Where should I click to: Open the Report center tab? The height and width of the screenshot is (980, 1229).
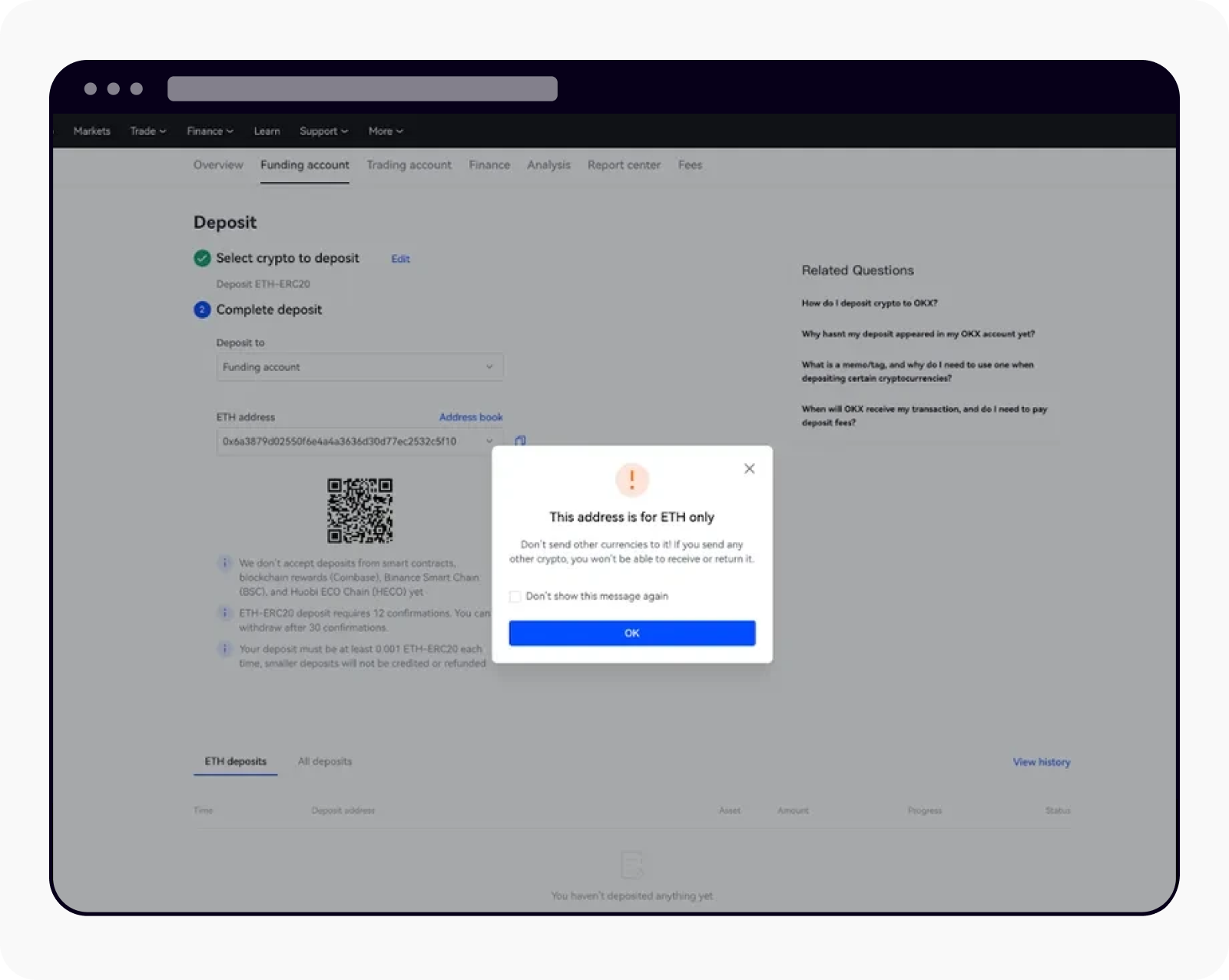point(624,165)
